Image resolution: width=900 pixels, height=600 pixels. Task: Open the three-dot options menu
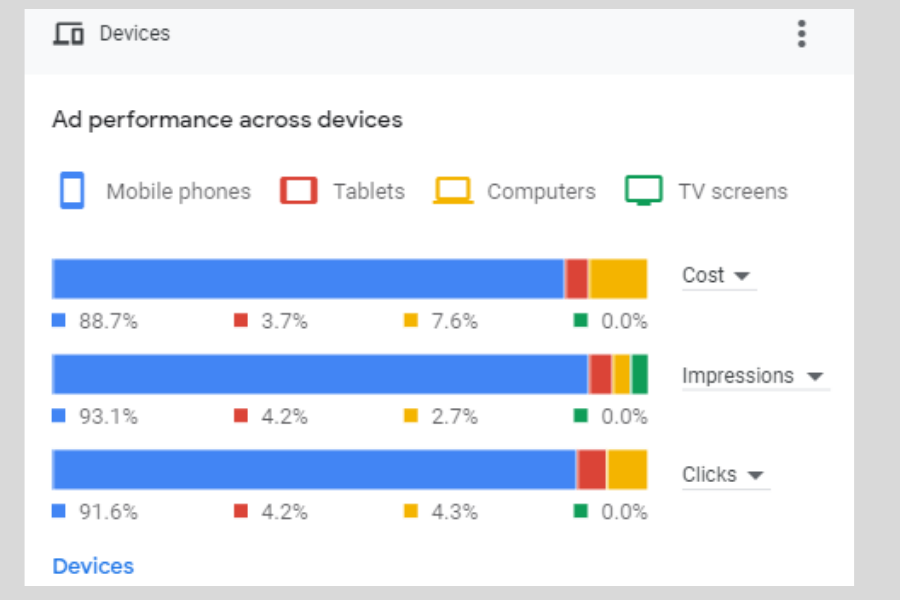click(800, 33)
